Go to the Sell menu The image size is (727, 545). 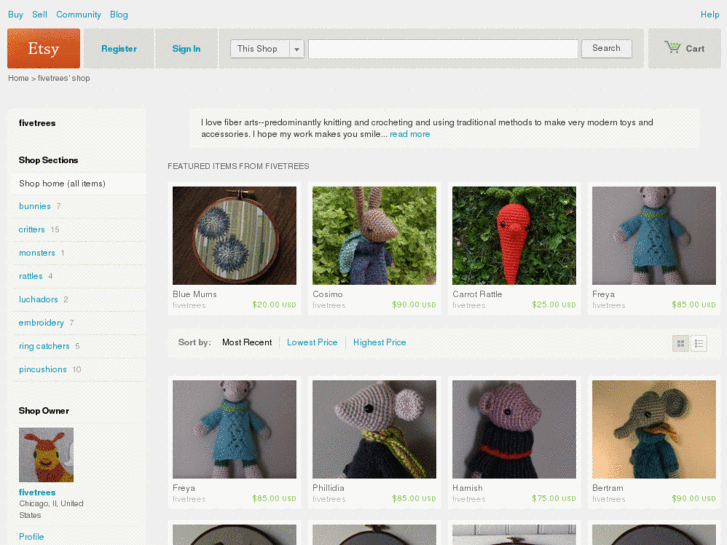(40, 14)
